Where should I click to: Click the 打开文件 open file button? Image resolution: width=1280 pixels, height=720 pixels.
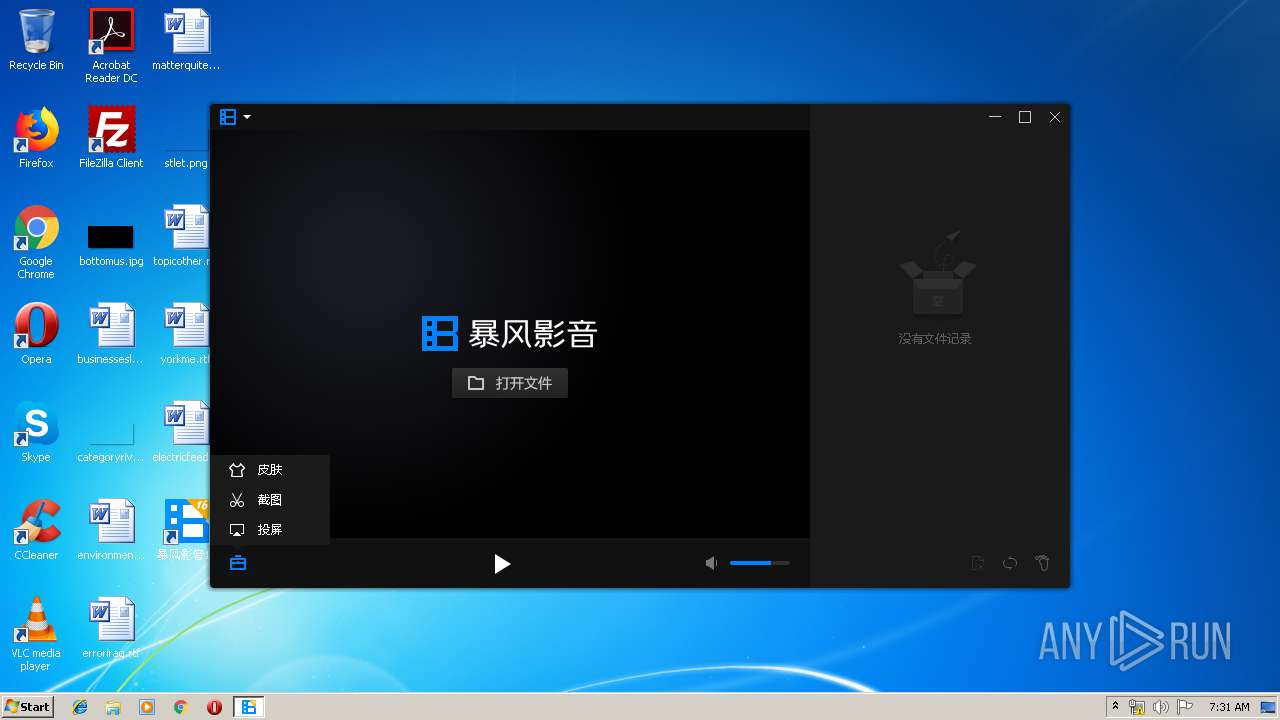(x=510, y=383)
